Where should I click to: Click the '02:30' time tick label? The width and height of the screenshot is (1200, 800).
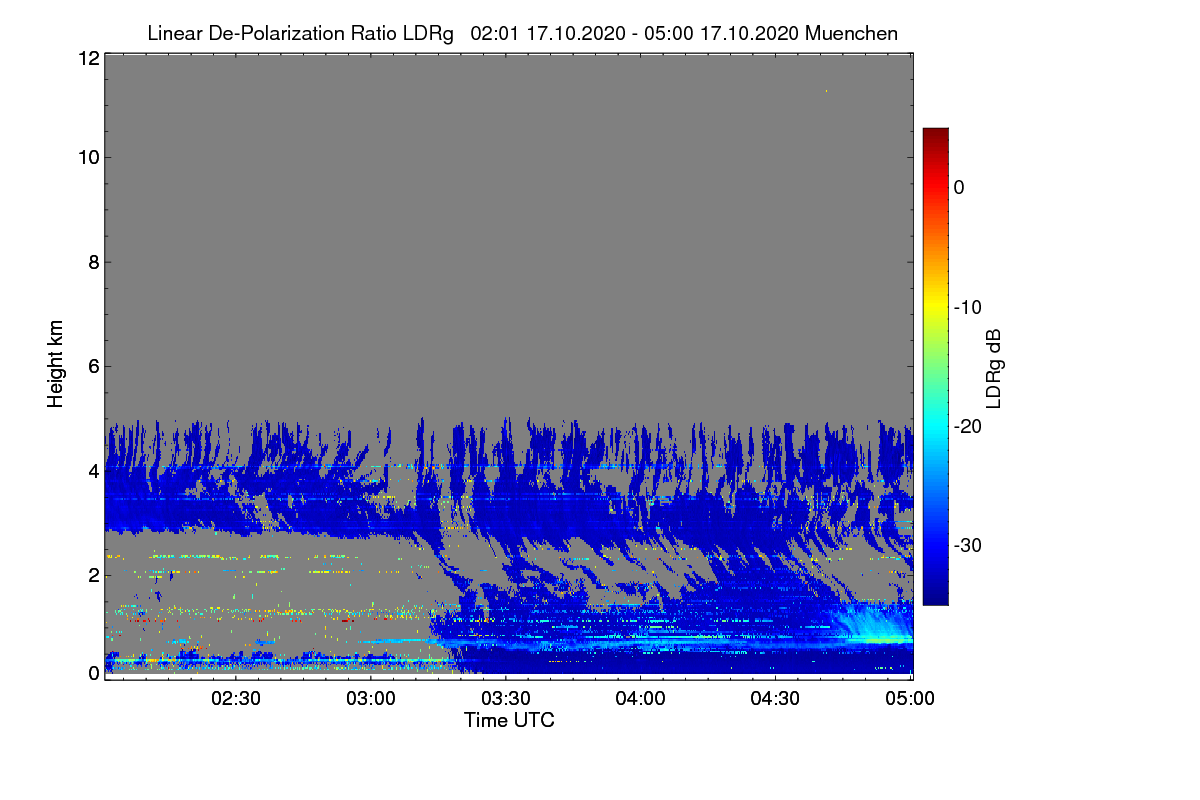[236, 698]
